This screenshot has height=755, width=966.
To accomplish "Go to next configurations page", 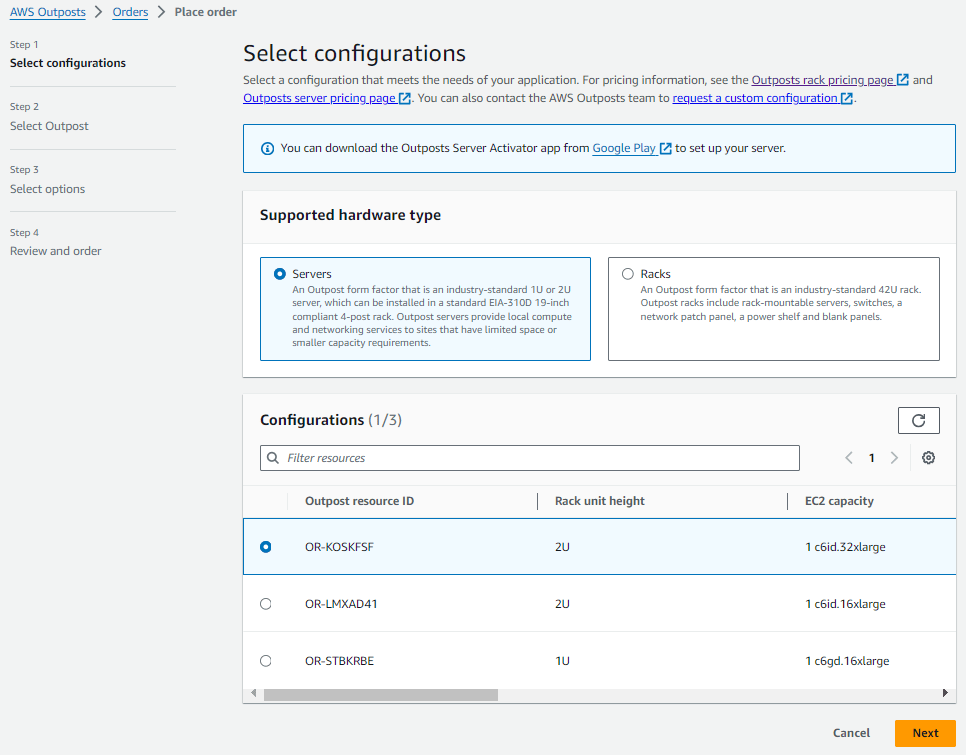I will [x=894, y=457].
